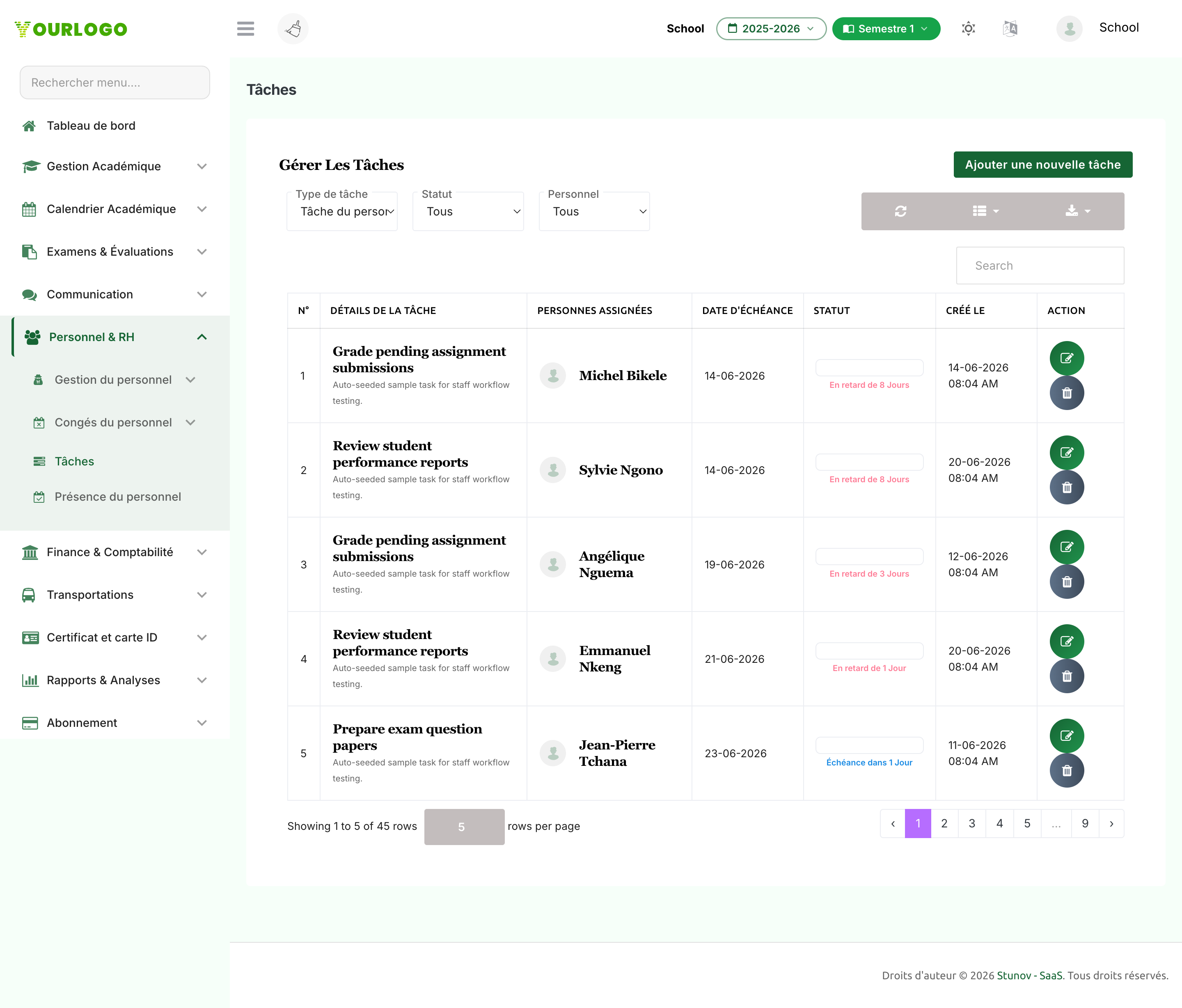The image size is (1182, 1008).
Task: Click the Date d'échéance column header
Action: 747,310
